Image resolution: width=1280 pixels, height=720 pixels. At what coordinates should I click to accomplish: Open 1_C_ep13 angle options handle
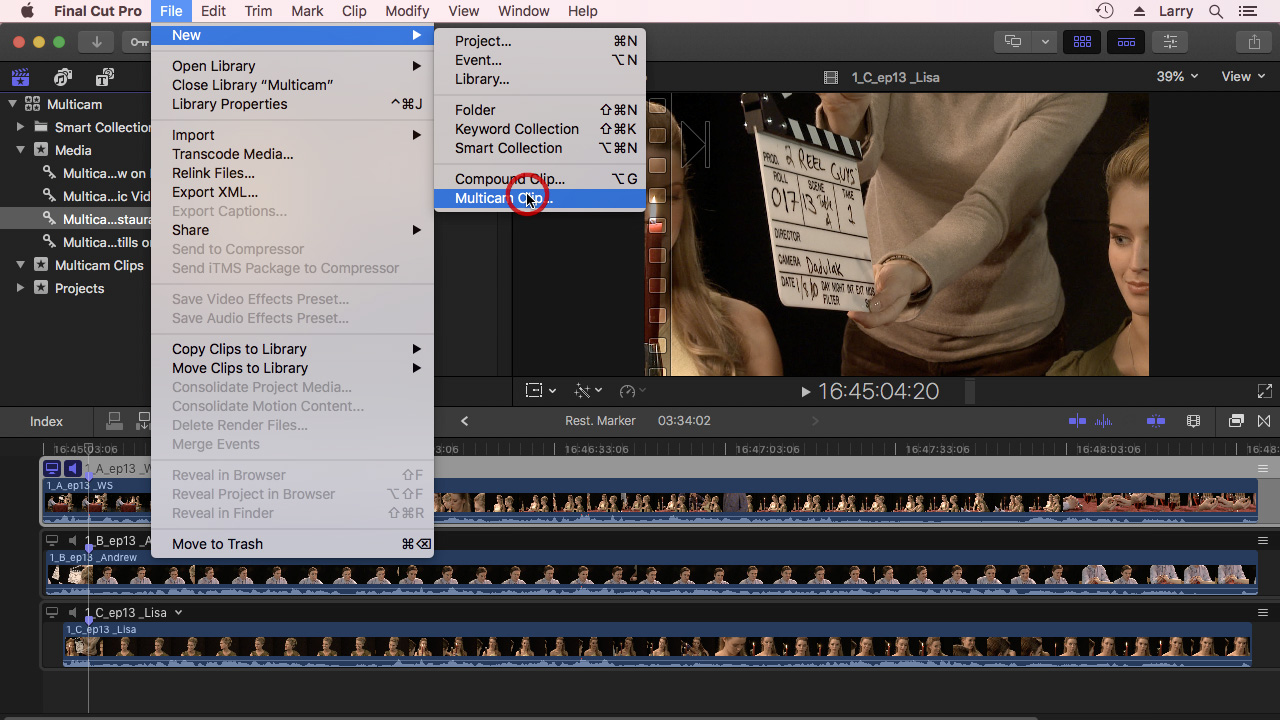pos(1262,612)
